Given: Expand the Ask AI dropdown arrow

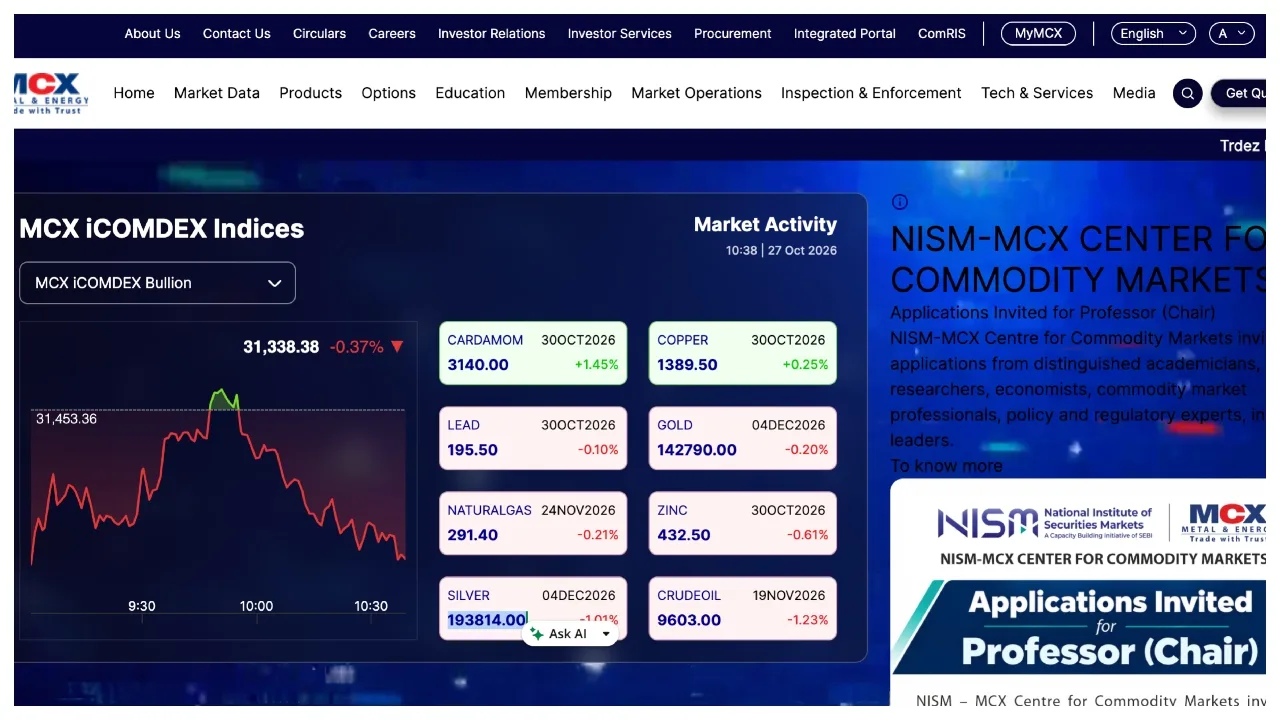Looking at the screenshot, I should point(605,634).
